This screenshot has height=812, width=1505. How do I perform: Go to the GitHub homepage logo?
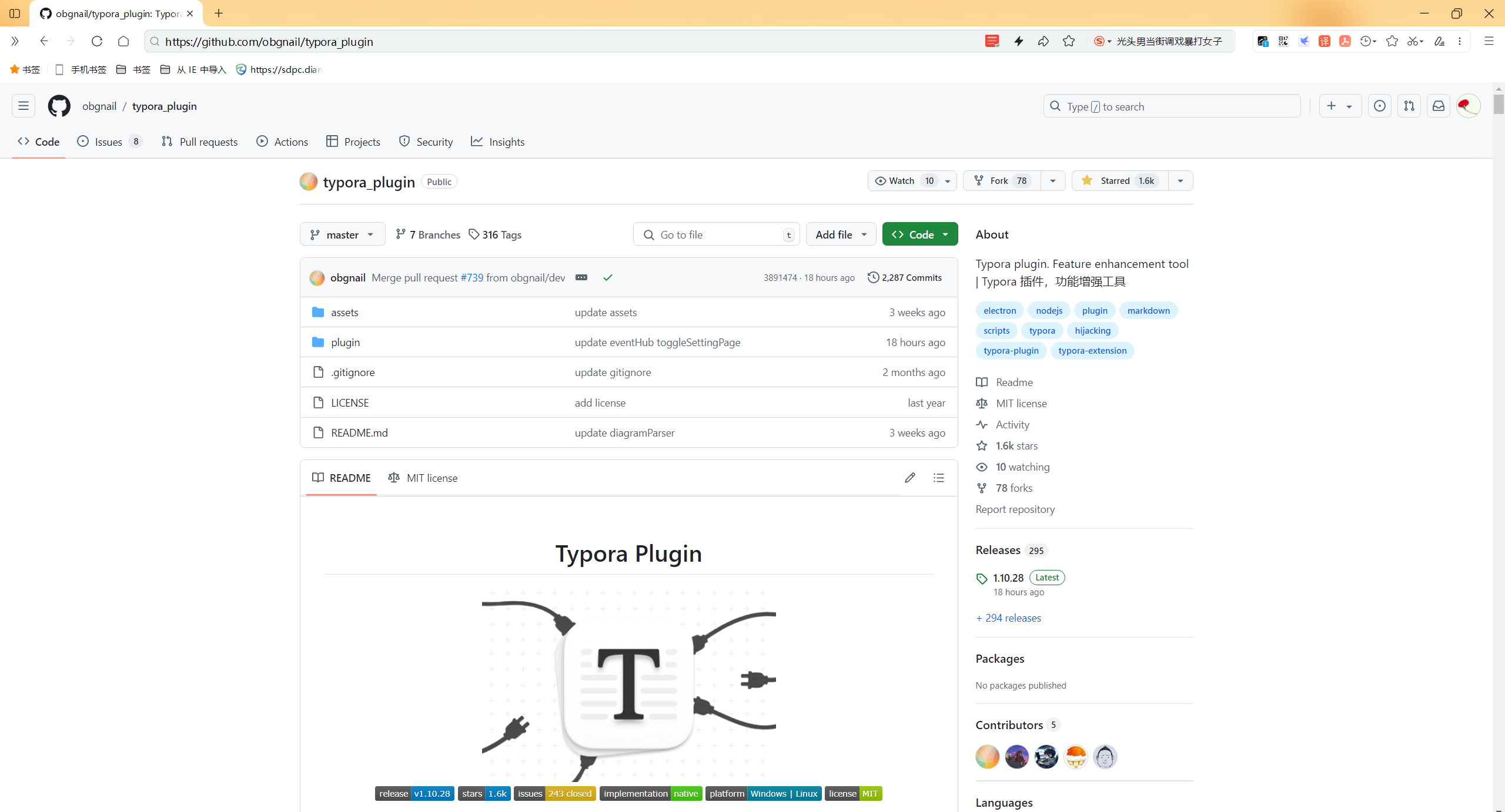[x=59, y=106]
